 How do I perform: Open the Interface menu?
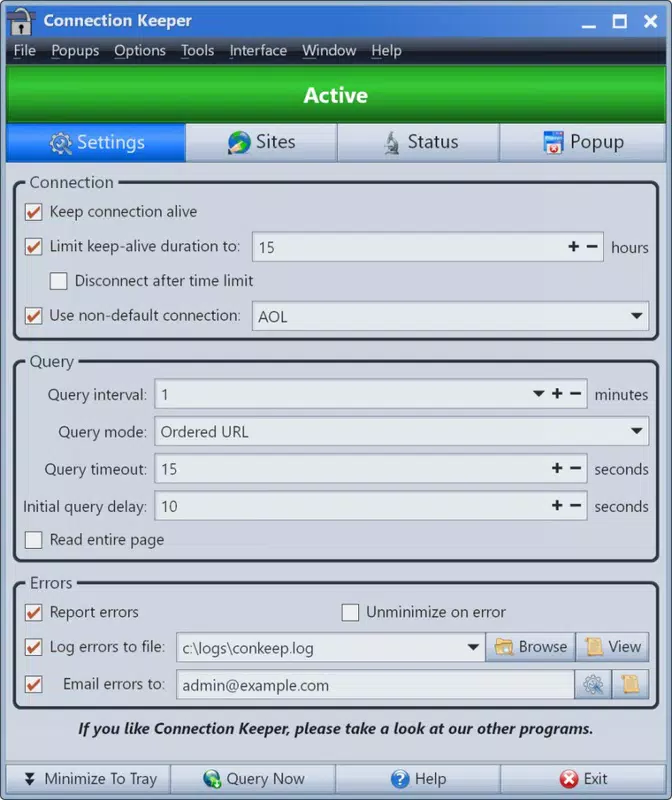pyautogui.click(x=258, y=51)
